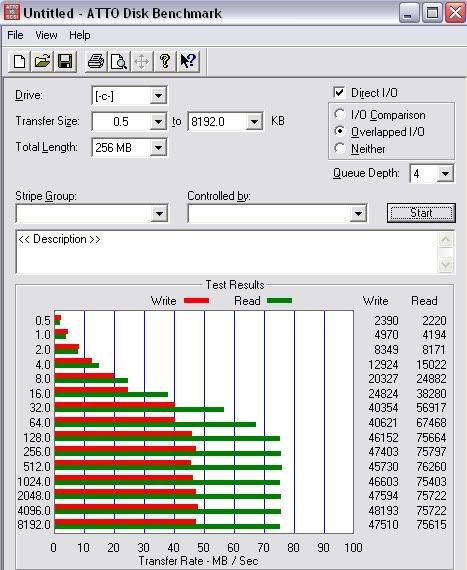Open the Help menu
Screen dimensions: 467x570
tap(80, 35)
